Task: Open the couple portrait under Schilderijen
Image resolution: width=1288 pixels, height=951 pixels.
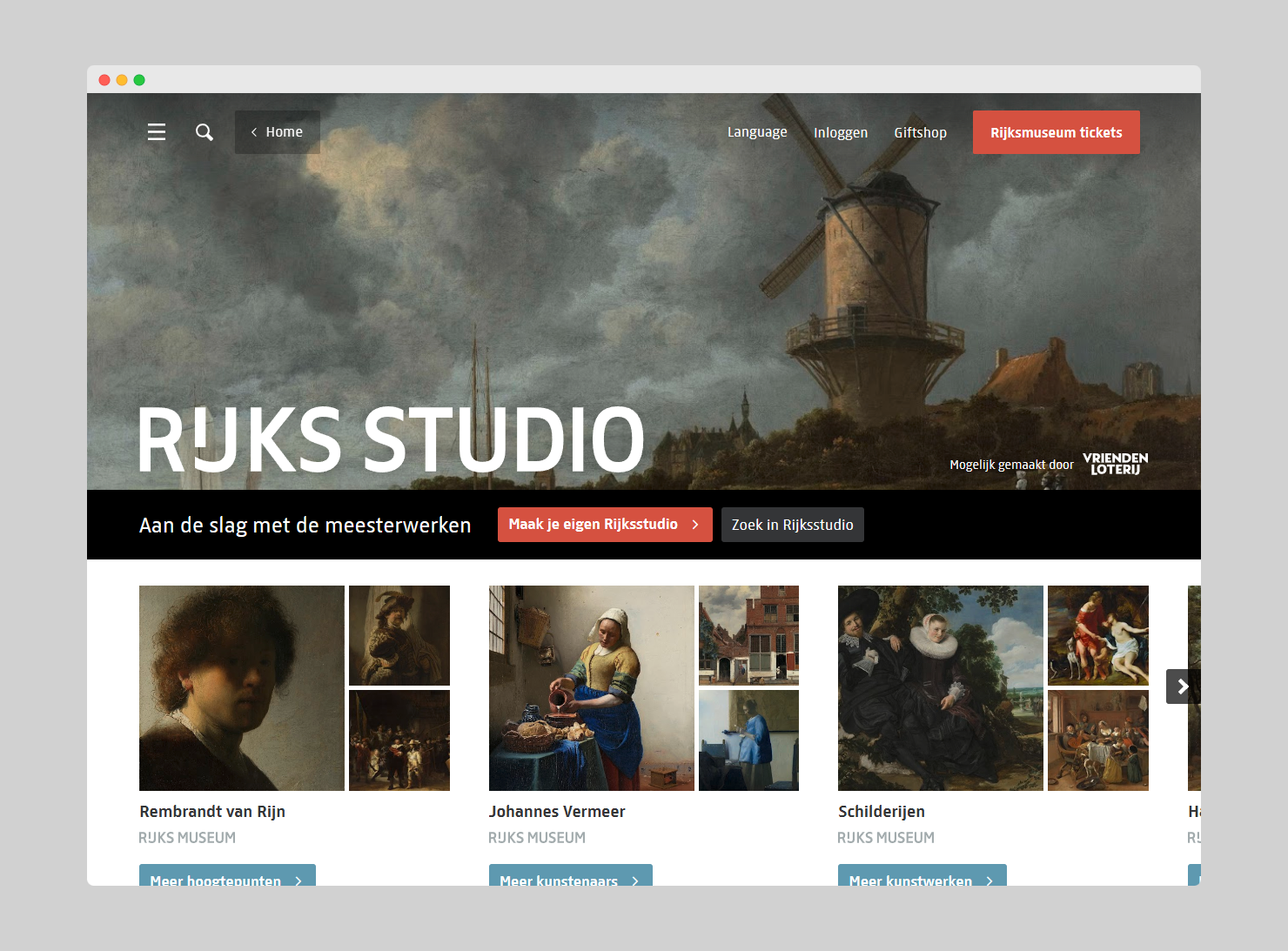Action: tap(940, 687)
